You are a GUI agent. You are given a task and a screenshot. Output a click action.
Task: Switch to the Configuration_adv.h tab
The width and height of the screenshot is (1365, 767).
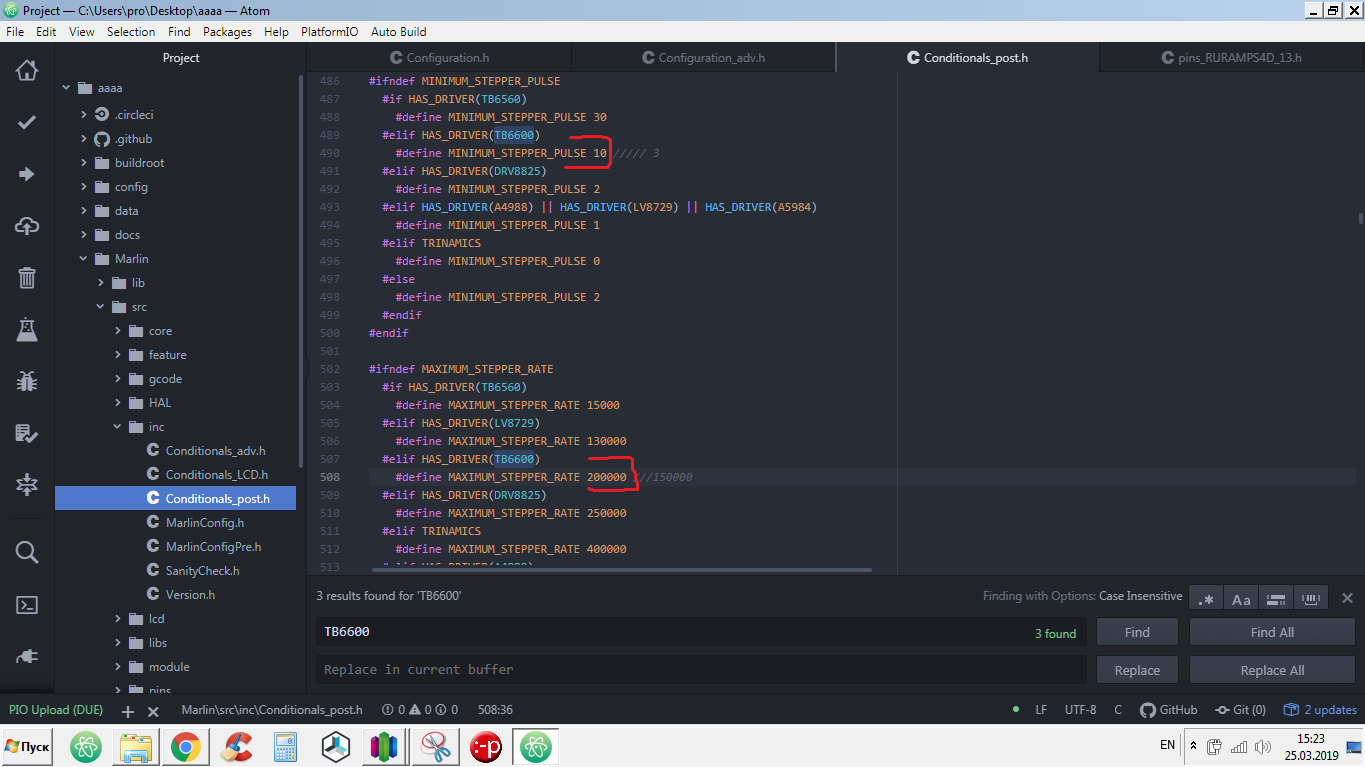pos(703,58)
